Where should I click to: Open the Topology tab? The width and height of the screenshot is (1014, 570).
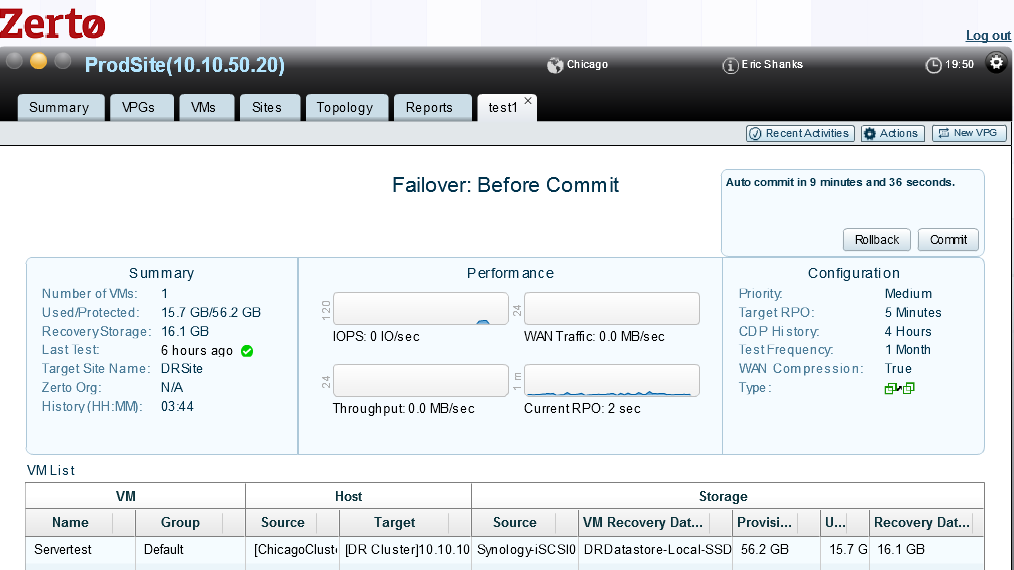click(345, 108)
